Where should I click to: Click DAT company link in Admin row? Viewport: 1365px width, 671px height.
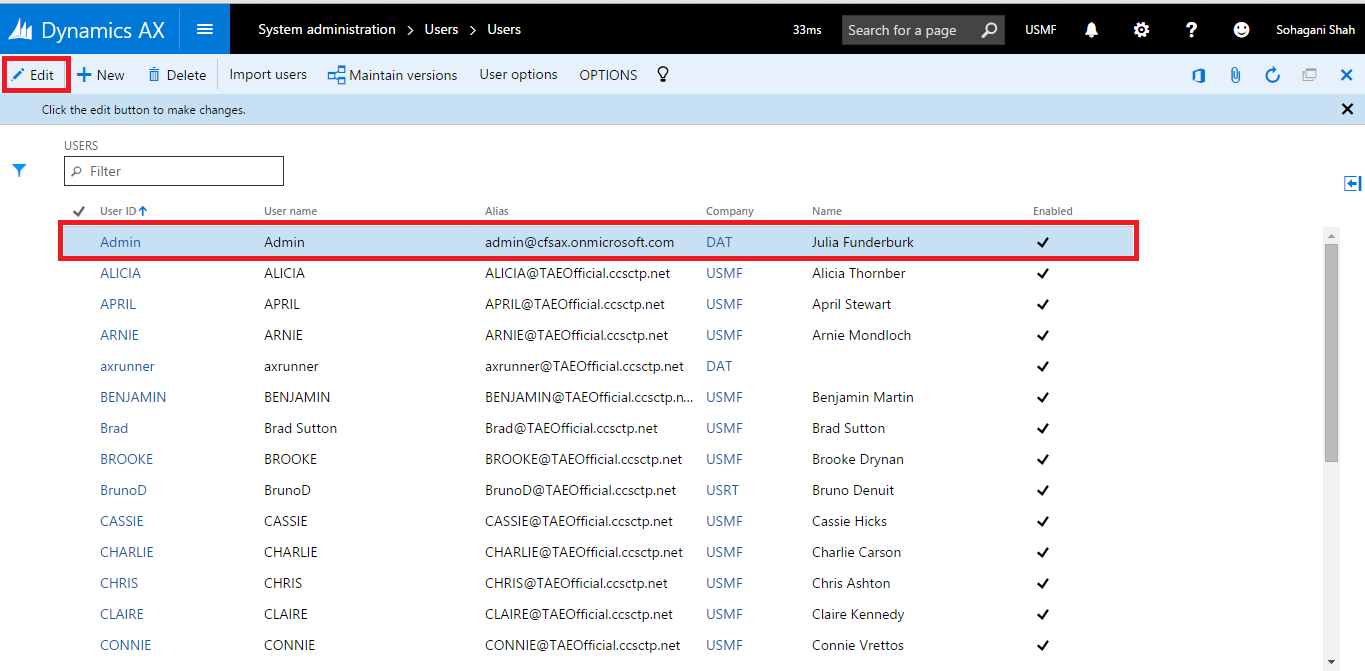(719, 242)
